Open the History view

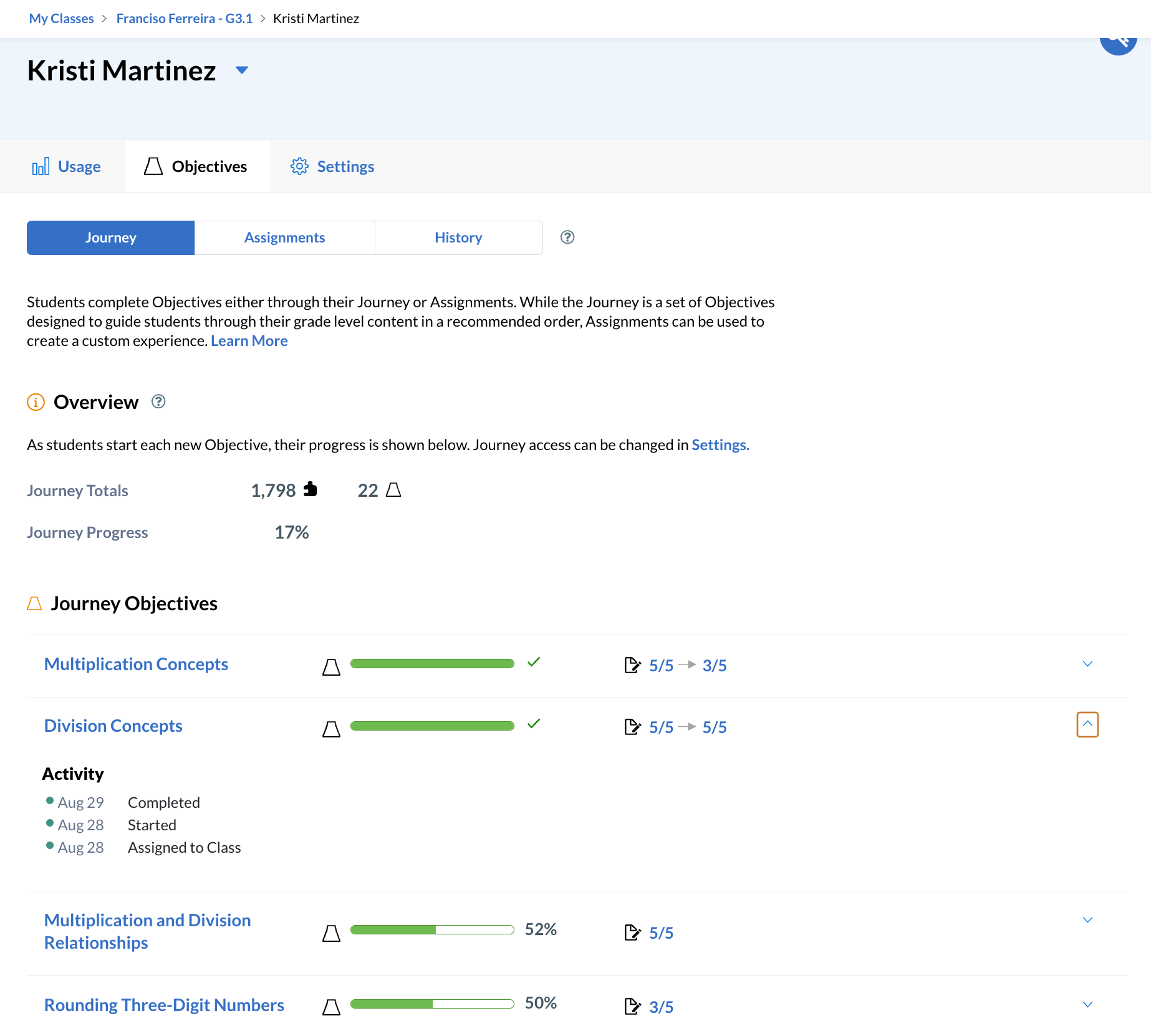click(458, 237)
